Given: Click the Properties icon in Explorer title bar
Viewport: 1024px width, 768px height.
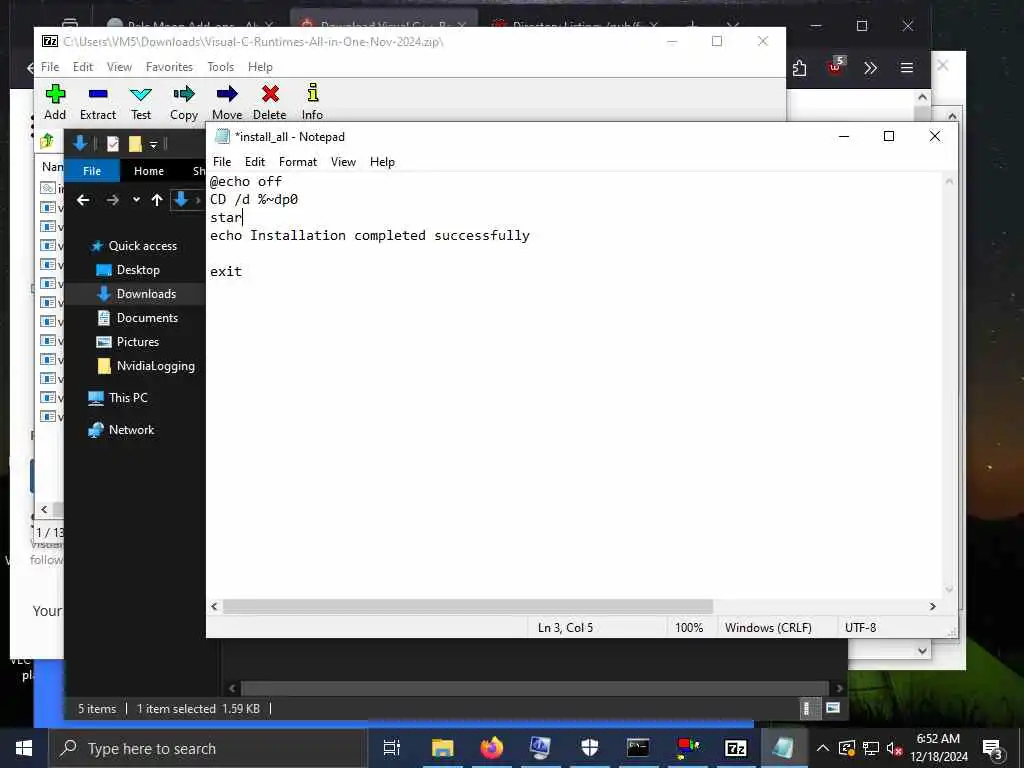Looking at the screenshot, I should [x=113, y=144].
